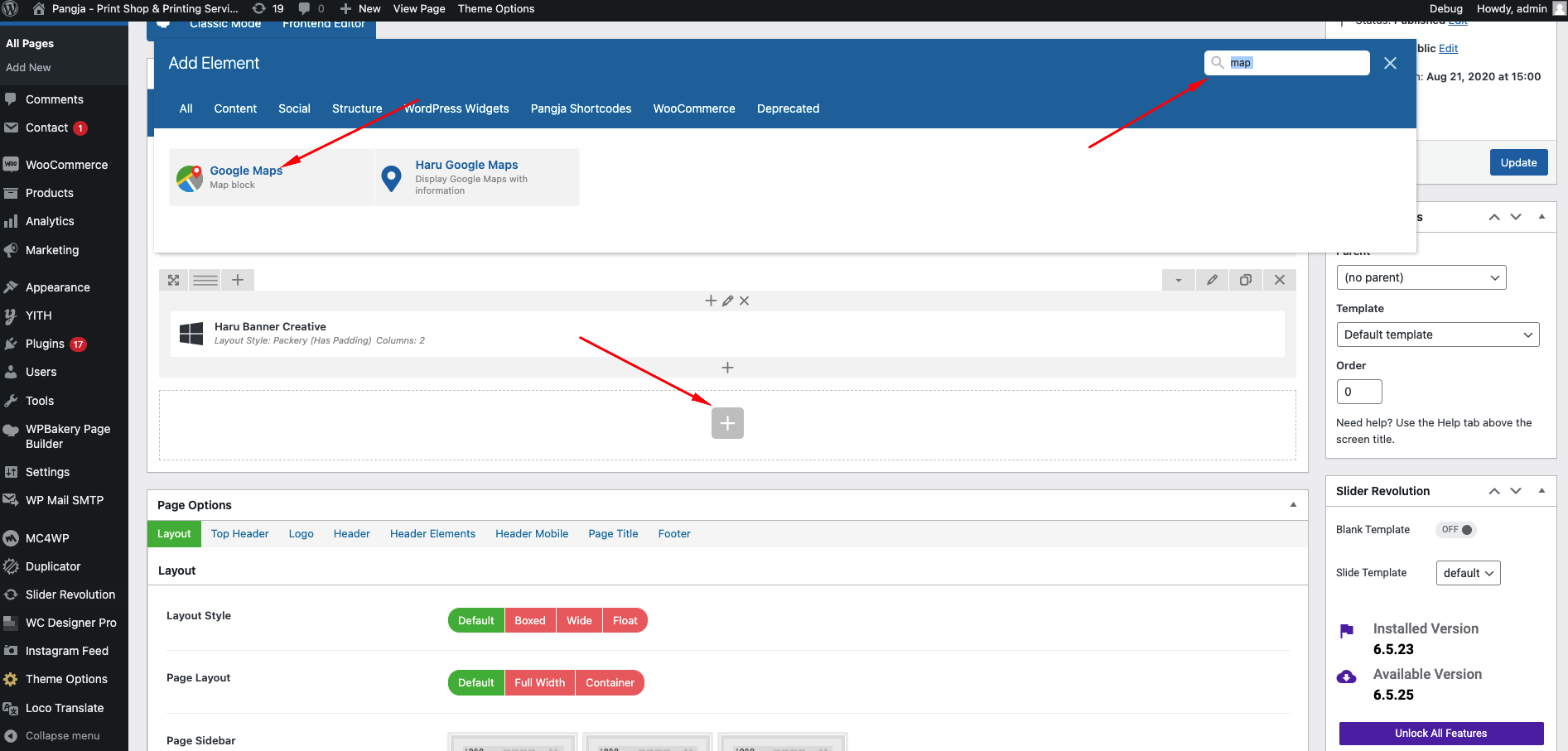Image resolution: width=1568 pixels, height=751 pixels.
Task: Switch to Structure element category
Action: 357,108
